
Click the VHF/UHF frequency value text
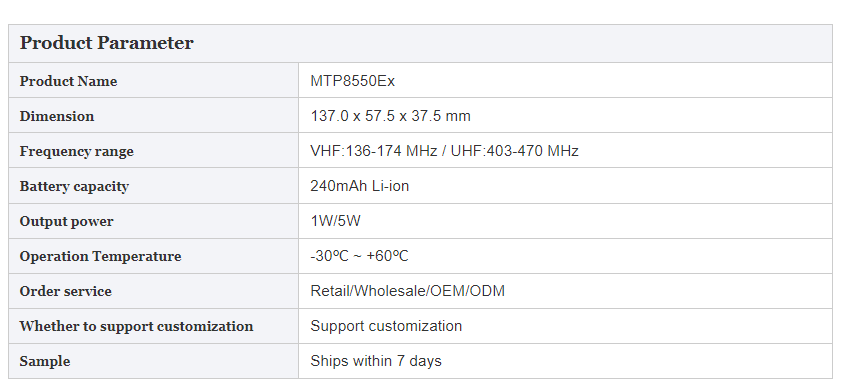click(x=444, y=151)
